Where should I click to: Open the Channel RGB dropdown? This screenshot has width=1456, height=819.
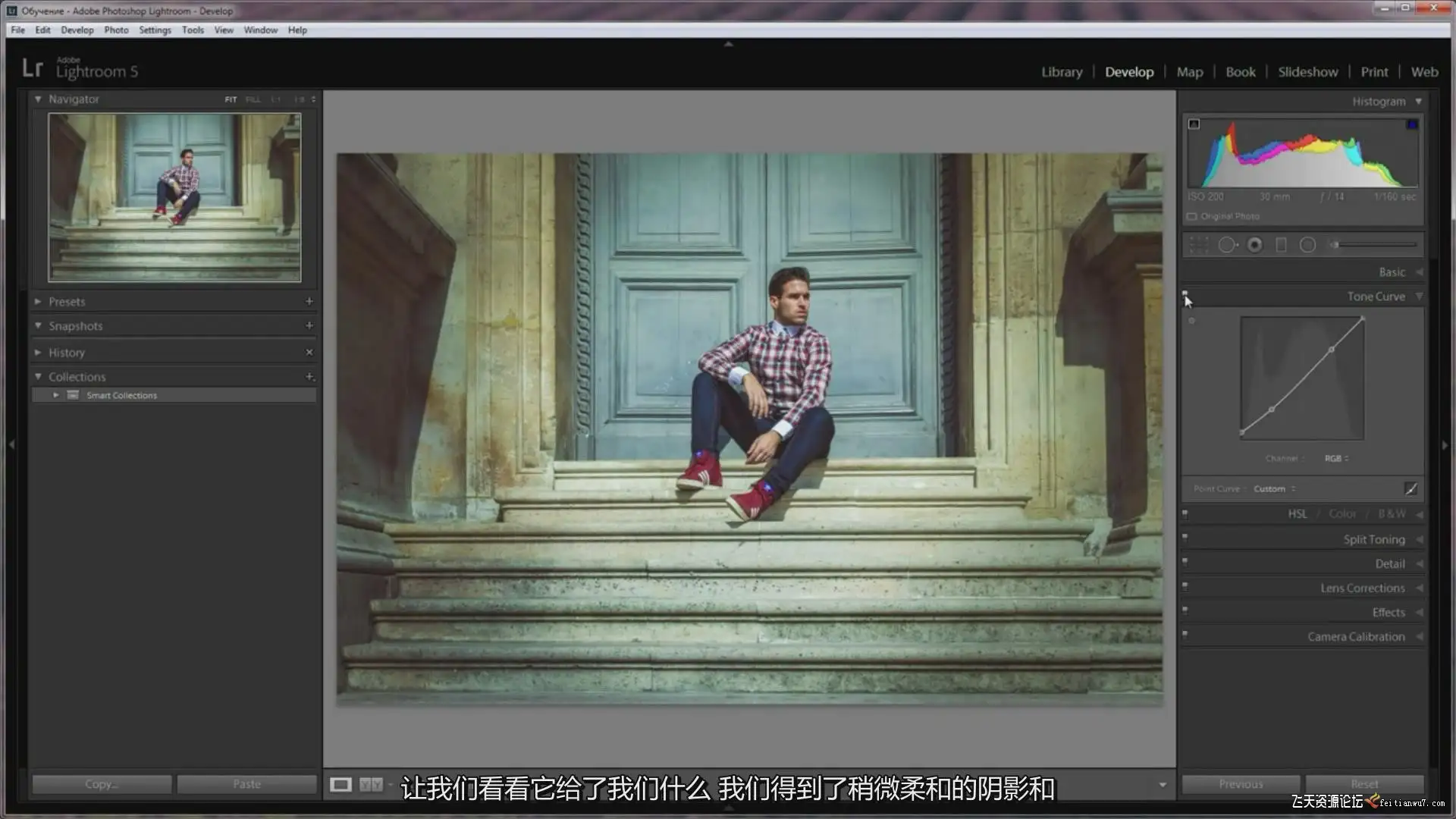point(1336,459)
